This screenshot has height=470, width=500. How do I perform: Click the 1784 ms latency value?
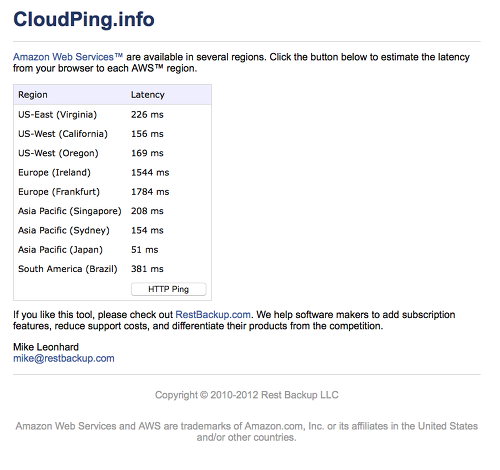coord(150,192)
